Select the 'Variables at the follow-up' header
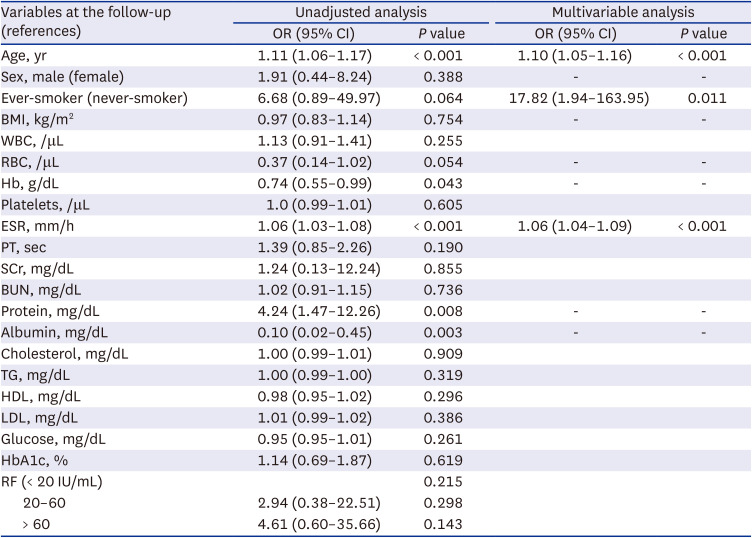 click(x=86, y=13)
